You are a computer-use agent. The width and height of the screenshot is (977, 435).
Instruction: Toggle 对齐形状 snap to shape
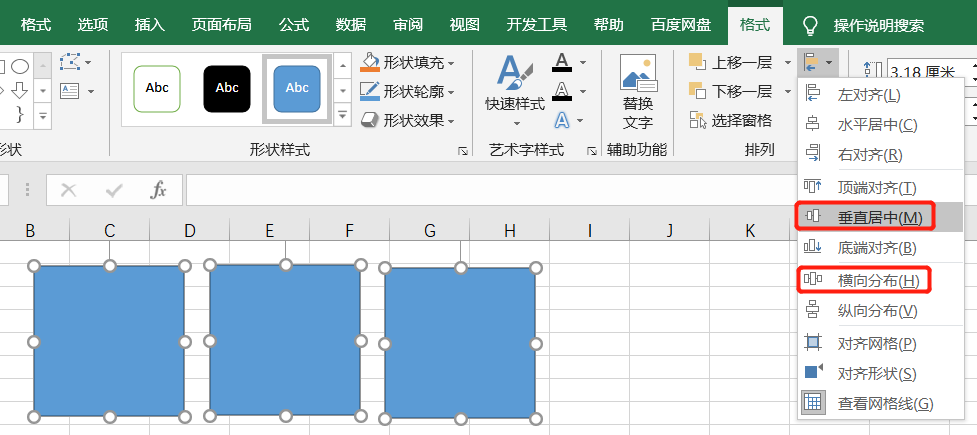[x=876, y=373]
